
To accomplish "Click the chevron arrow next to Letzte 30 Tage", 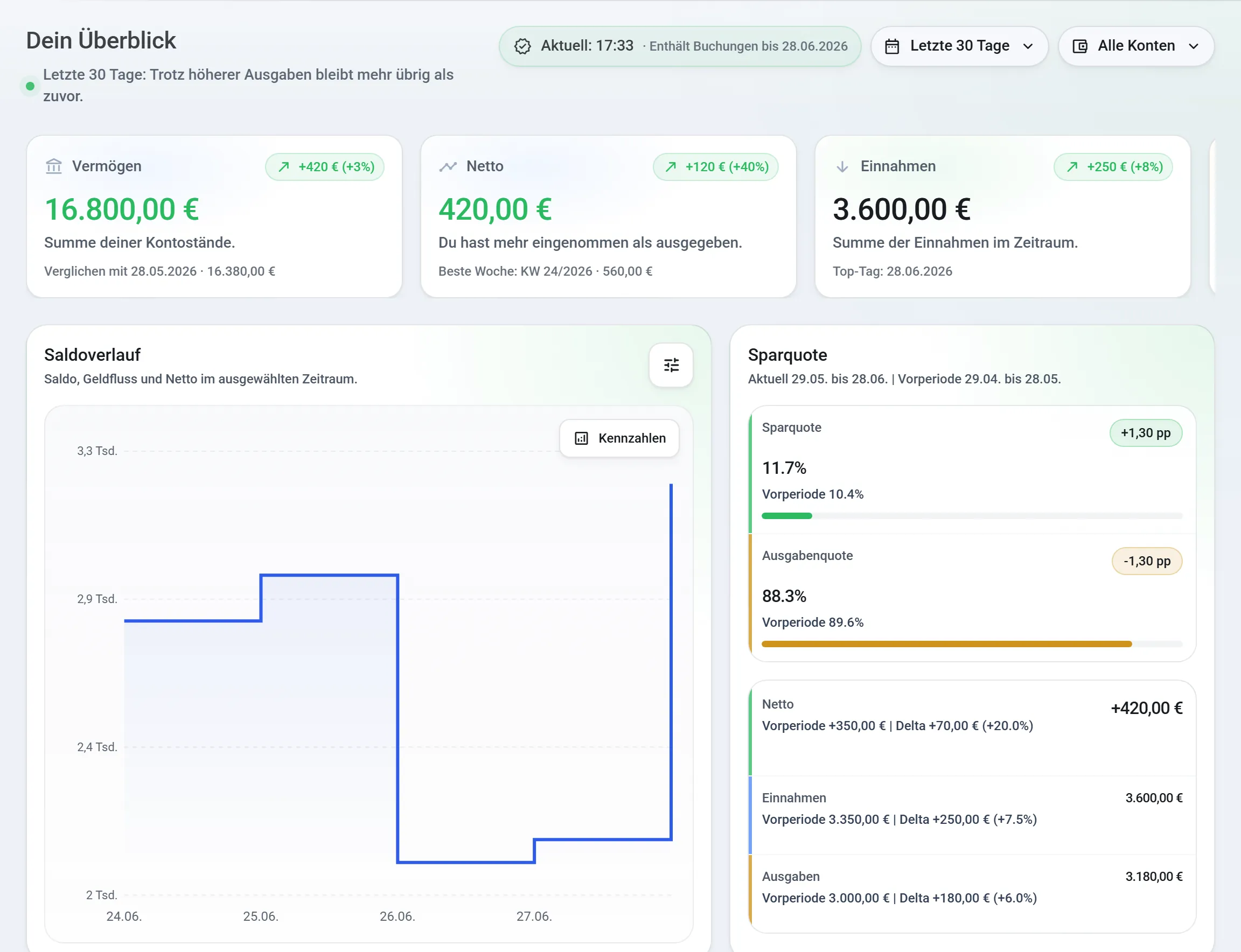I will pos(1028,46).
